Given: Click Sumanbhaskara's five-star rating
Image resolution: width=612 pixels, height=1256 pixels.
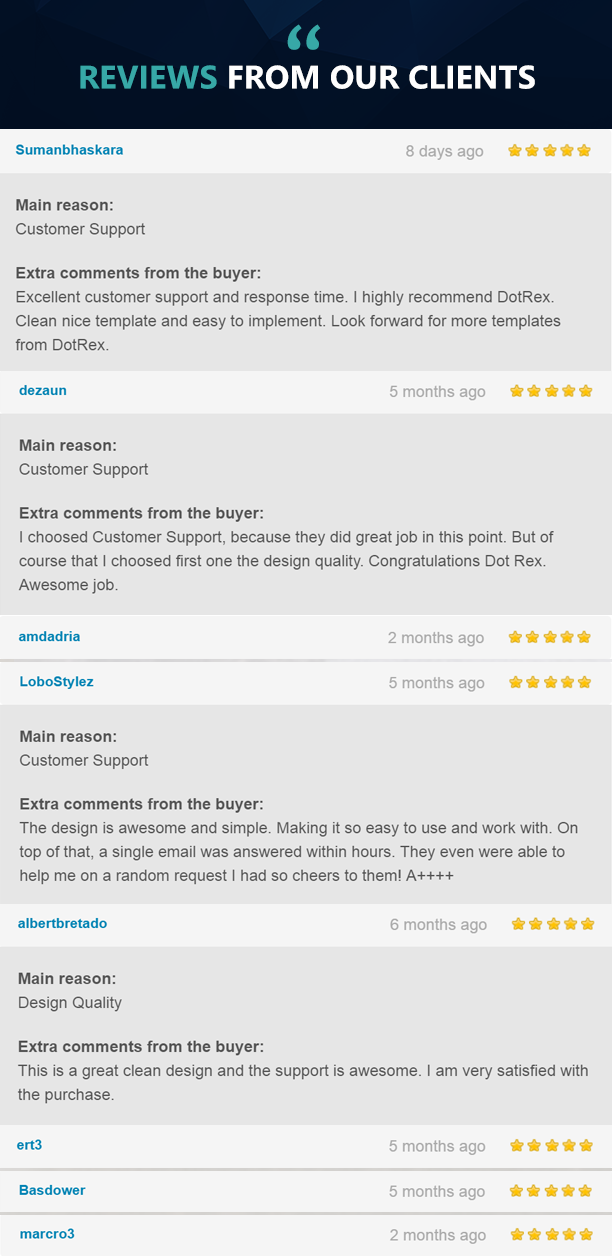Looking at the screenshot, I should 549,151.
